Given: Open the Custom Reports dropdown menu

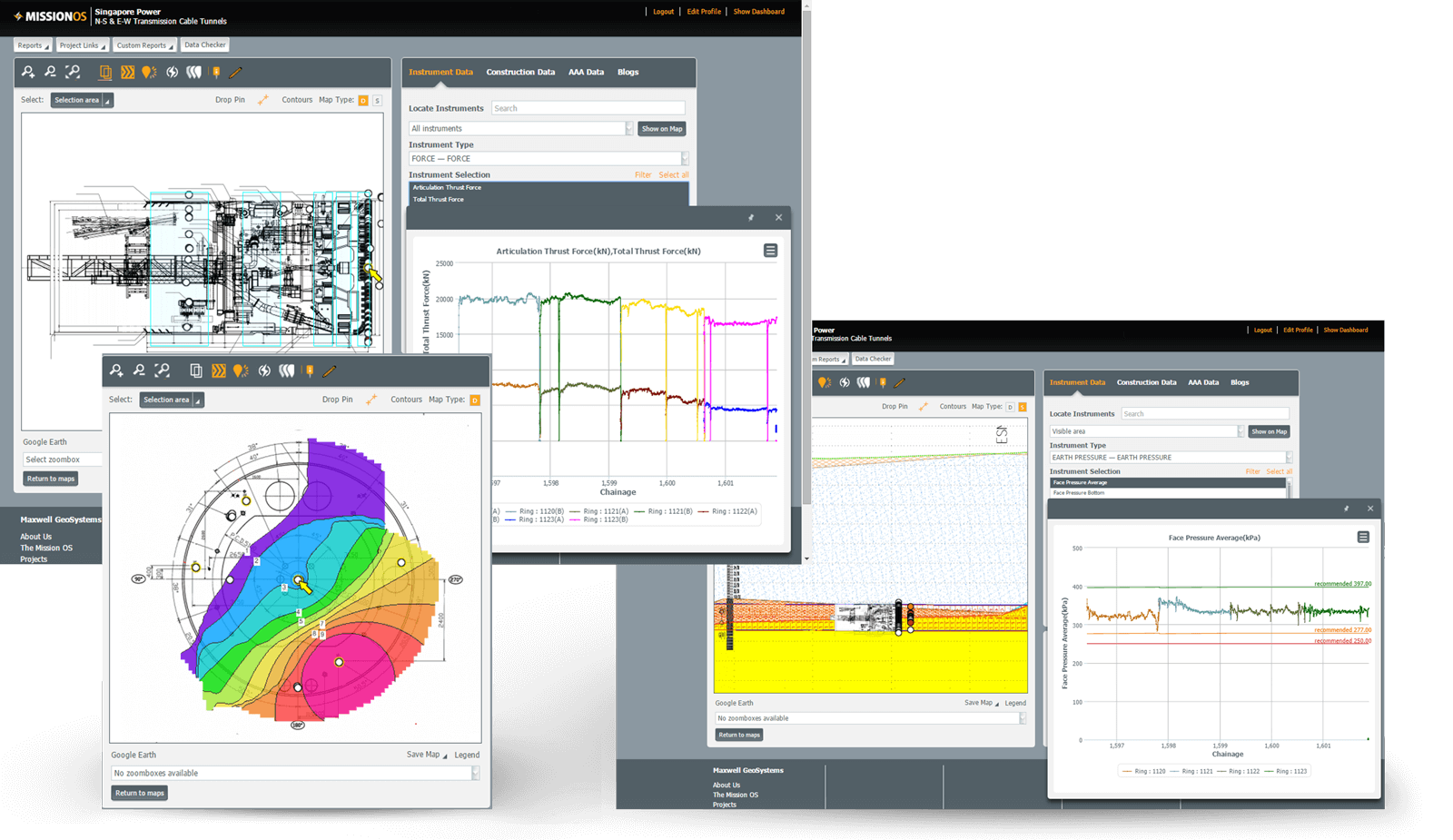Looking at the screenshot, I should [144, 45].
